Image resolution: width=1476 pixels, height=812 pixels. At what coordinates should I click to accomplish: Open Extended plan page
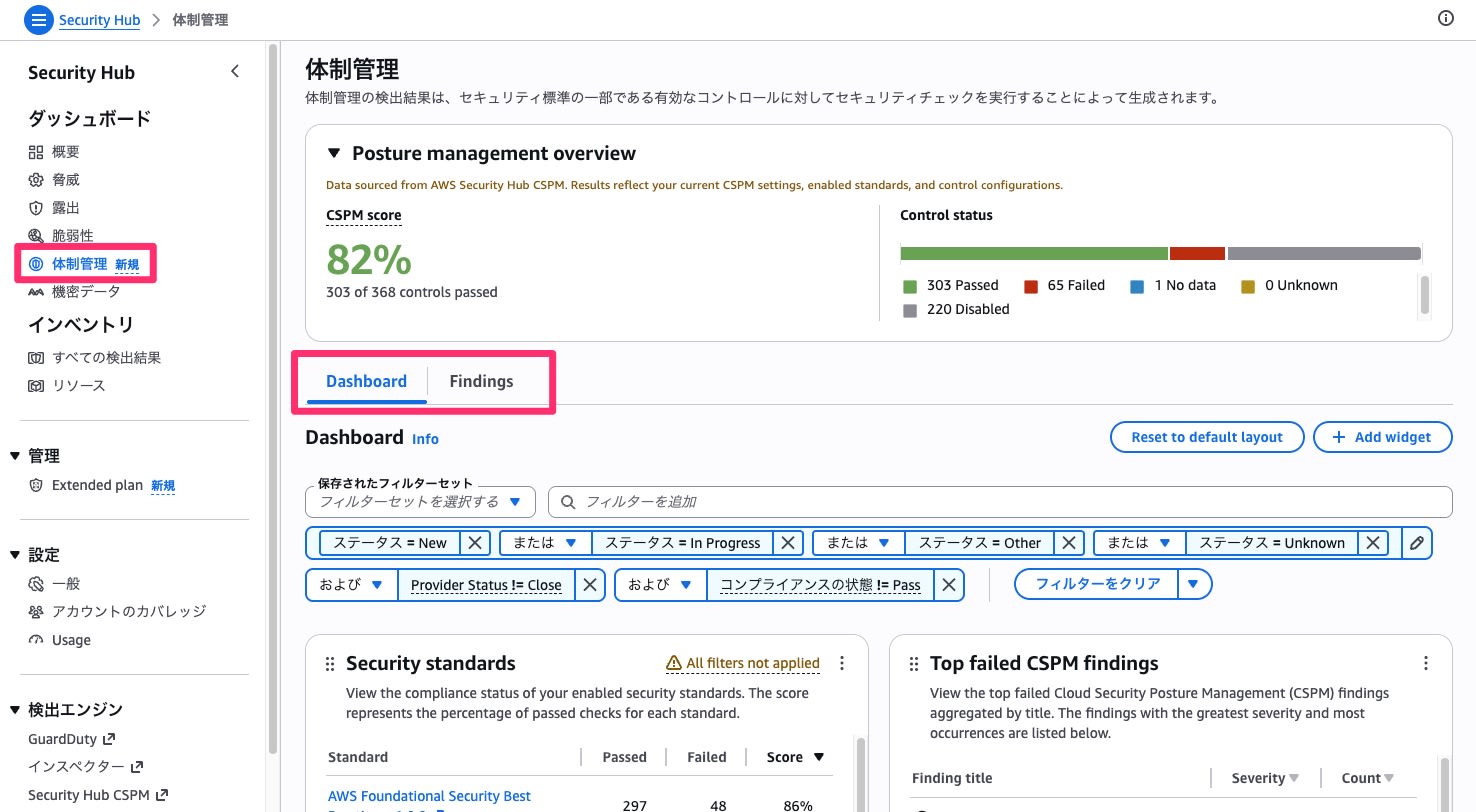tap(97, 485)
